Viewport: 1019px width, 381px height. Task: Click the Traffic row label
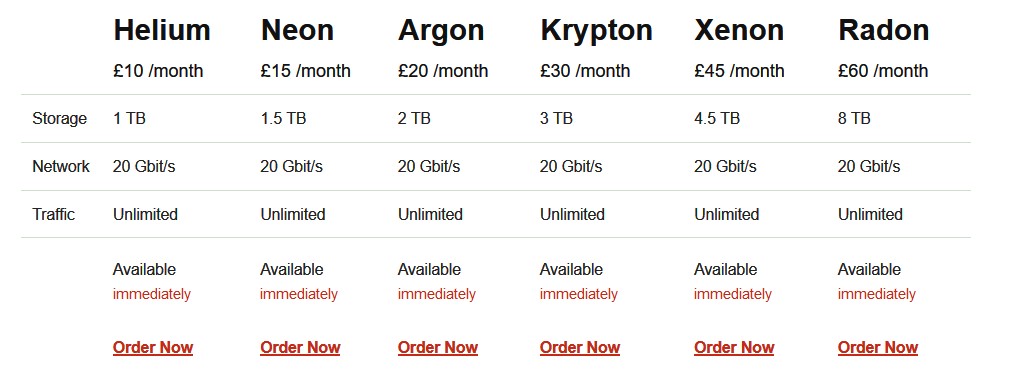pos(54,215)
